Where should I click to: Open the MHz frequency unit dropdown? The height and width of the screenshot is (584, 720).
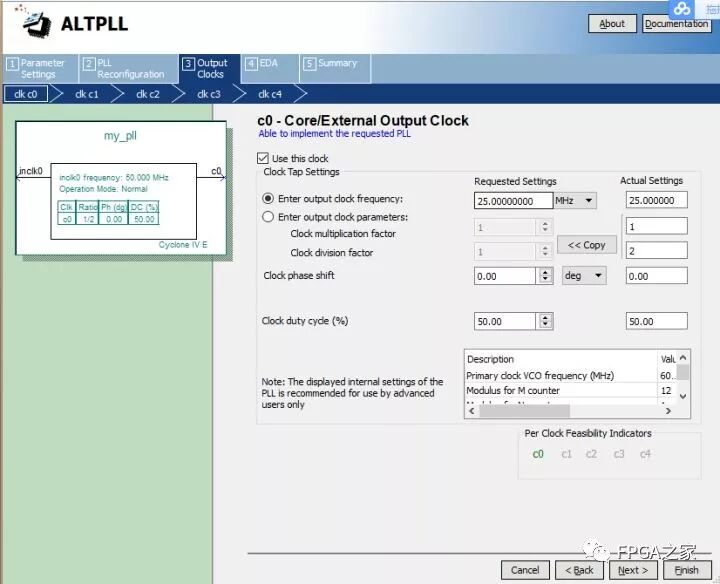[x=575, y=200]
